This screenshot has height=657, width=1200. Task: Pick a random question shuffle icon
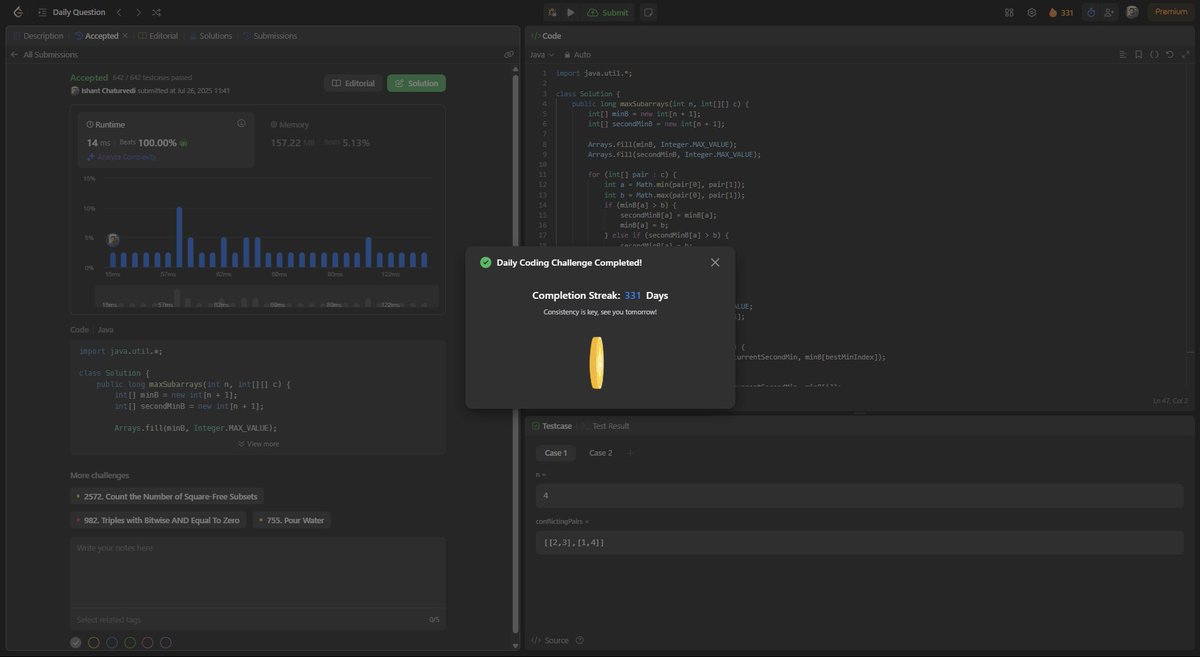157,12
